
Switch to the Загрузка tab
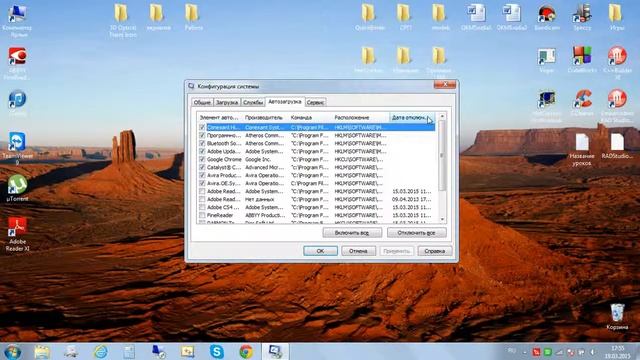(227, 102)
